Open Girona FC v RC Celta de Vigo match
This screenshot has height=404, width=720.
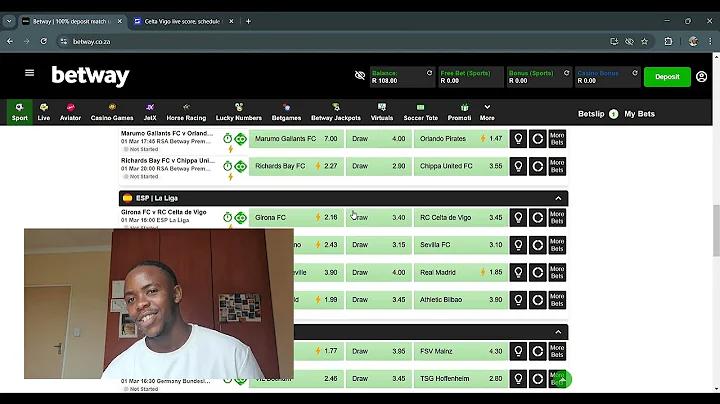coord(163,212)
